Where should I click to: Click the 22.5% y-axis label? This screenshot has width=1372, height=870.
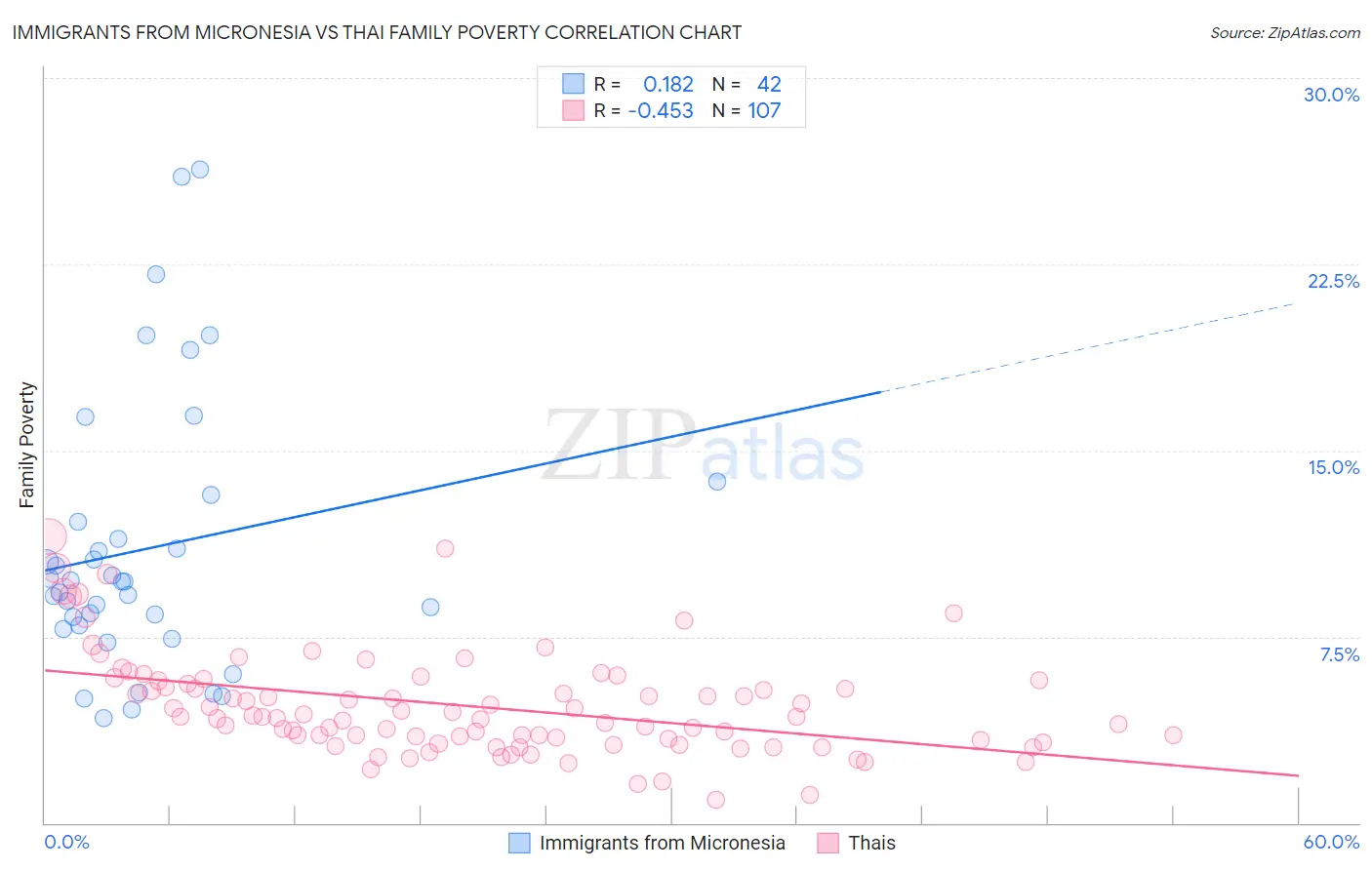(1333, 281)
